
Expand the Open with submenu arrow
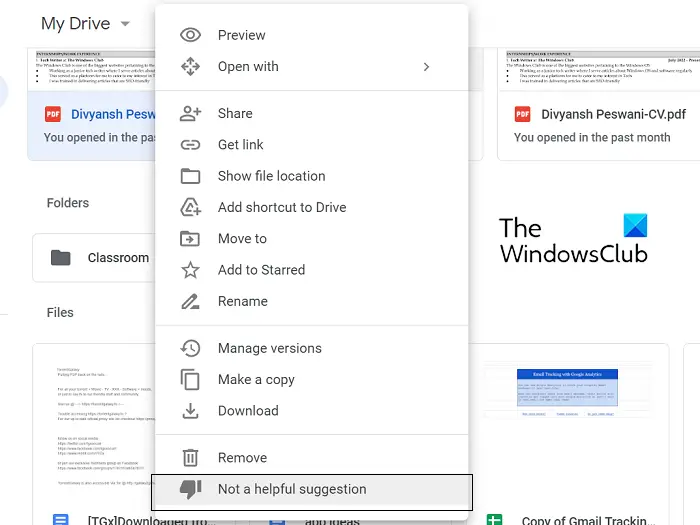[426, 67]
